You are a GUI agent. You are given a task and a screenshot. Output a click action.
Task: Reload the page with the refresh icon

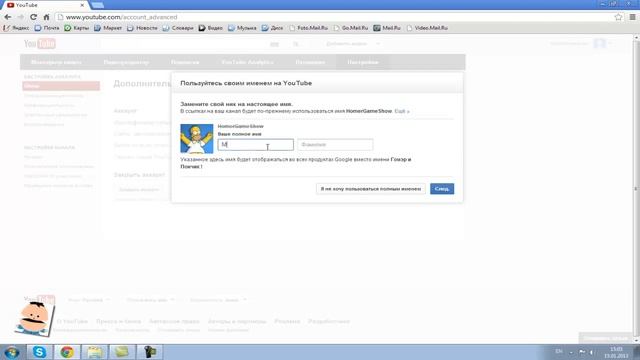point(33,17)
